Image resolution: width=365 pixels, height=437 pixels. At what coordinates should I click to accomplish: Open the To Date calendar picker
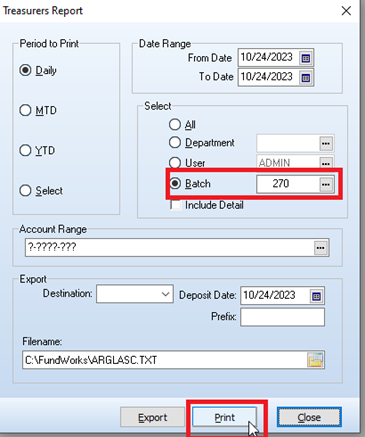click(306, 78)
